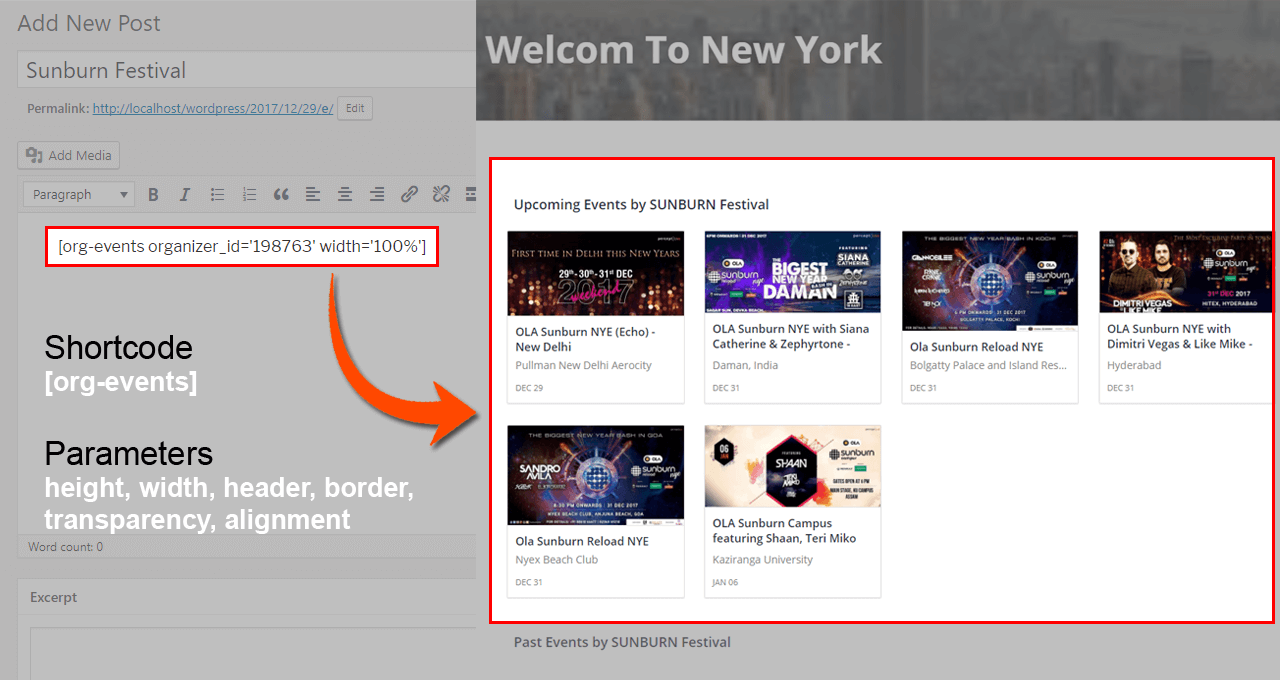The width and height of the screenshot is (1280, 680).
Task: Click 'Pullman New Delhi Aerocity' venue text
Action: (x=583, y=366)
